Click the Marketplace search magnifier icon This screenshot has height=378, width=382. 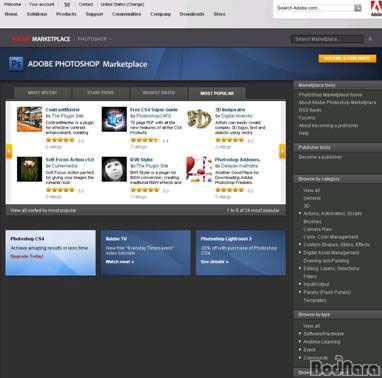(370, 39)
